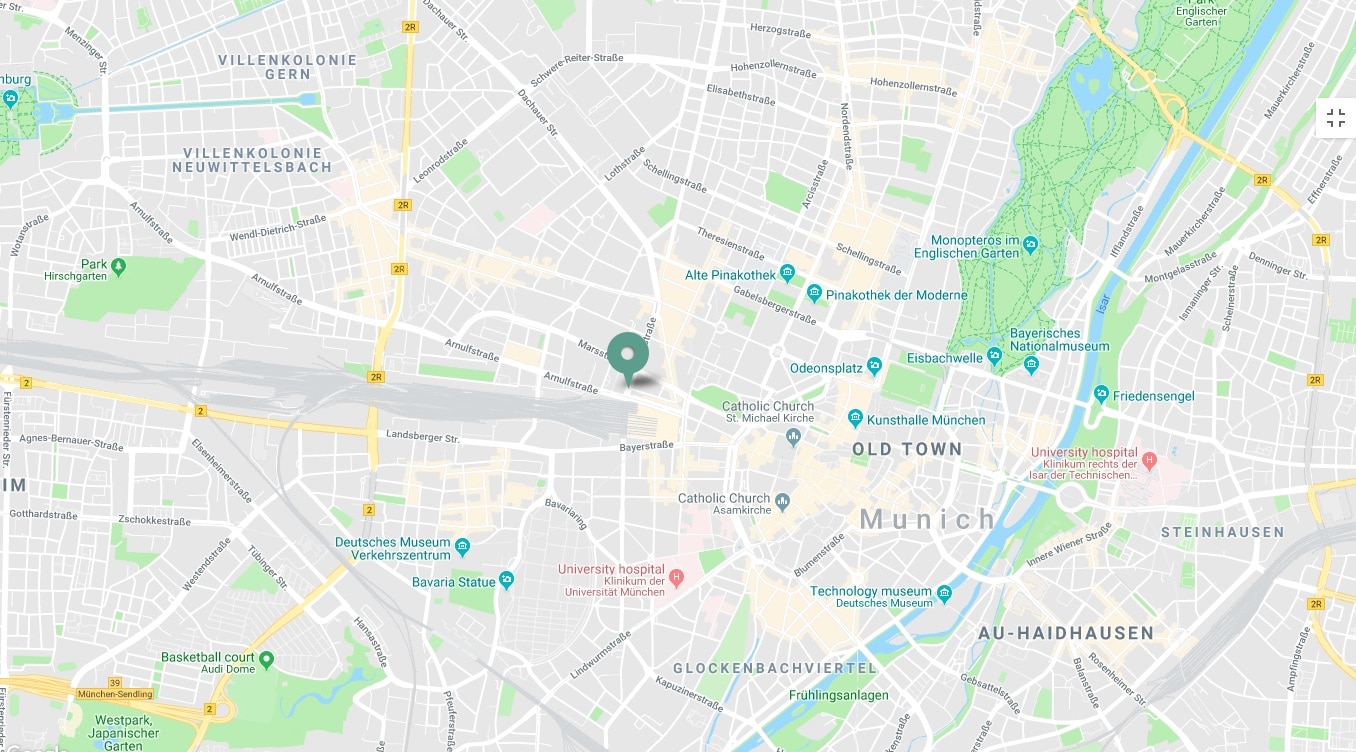Screen dimensions: 1356x752
Task: Select Eisbachwelle attraction icon
Action: coord(994,355)
